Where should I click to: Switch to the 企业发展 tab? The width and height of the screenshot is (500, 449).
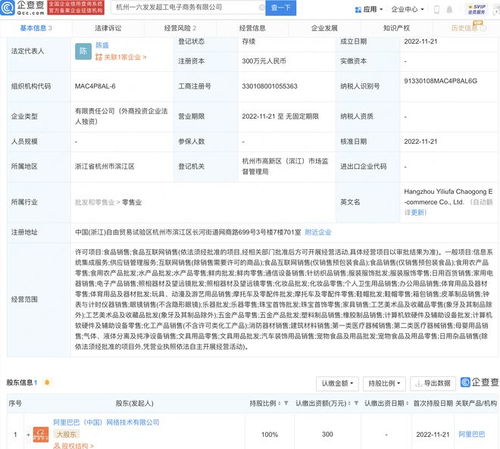coord(324,28)
